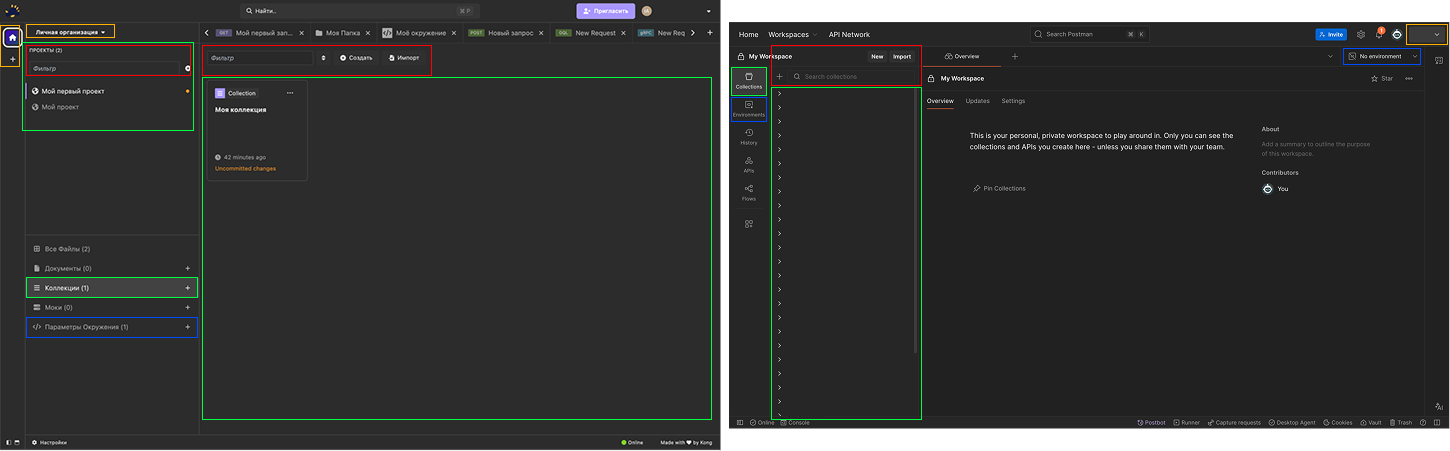Open three-dot menu on Моя коллекция card
Screen dimensions: 1450x451
[x=290, y=93]
